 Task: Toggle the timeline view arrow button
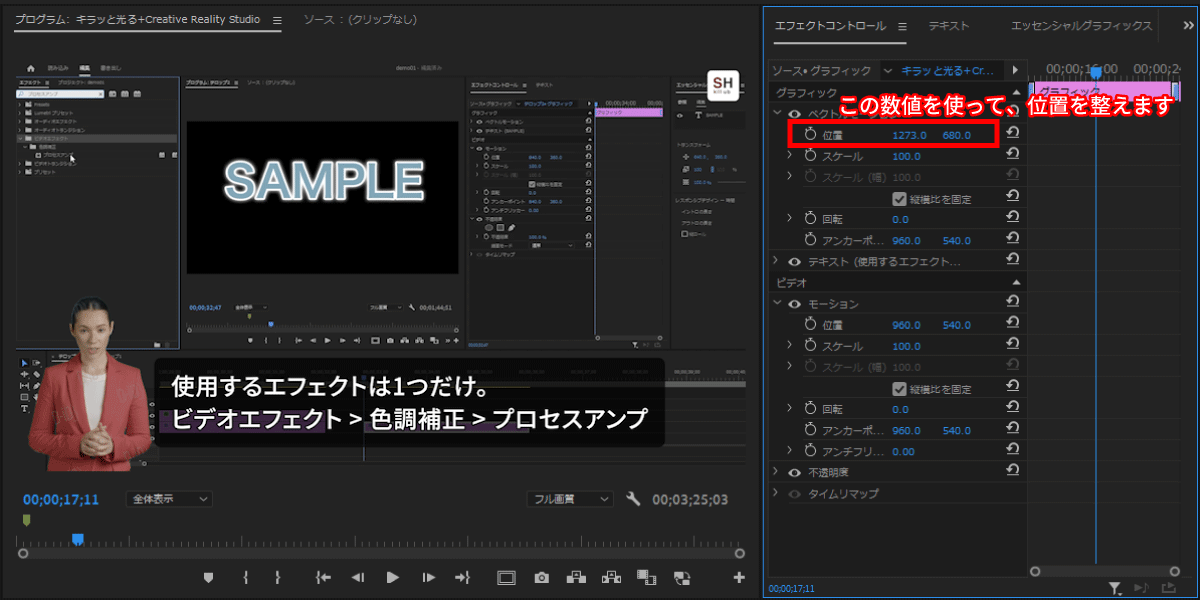click(1015, 71)
